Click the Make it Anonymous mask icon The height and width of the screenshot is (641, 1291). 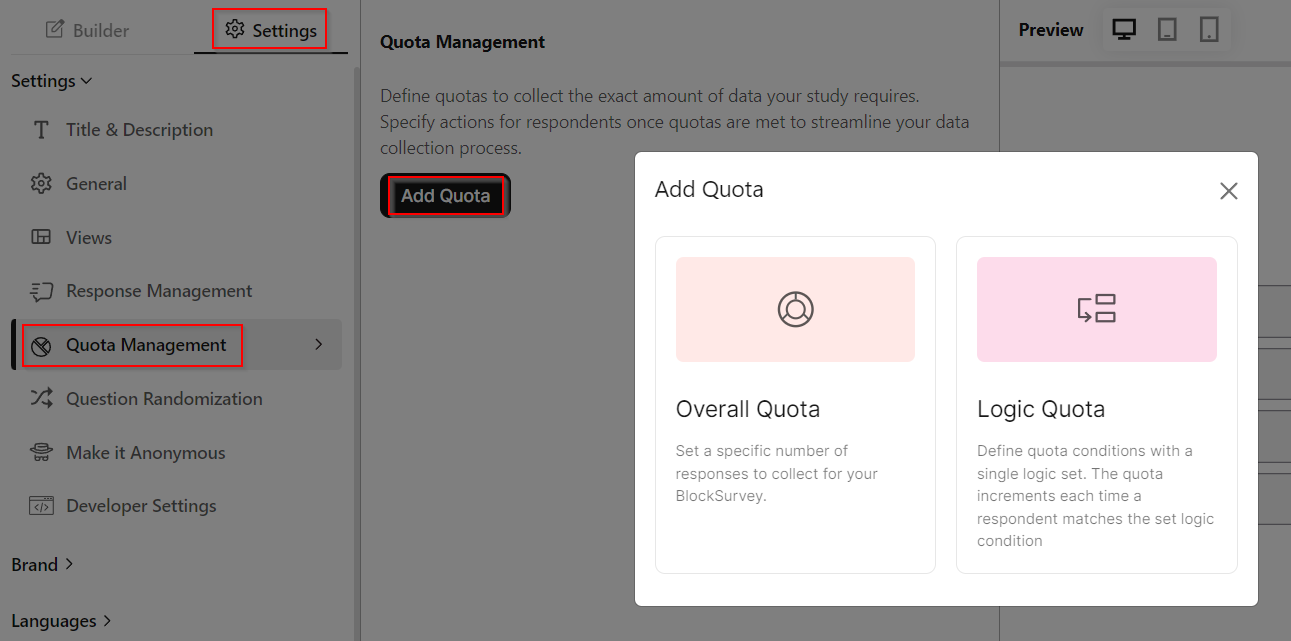40,452
